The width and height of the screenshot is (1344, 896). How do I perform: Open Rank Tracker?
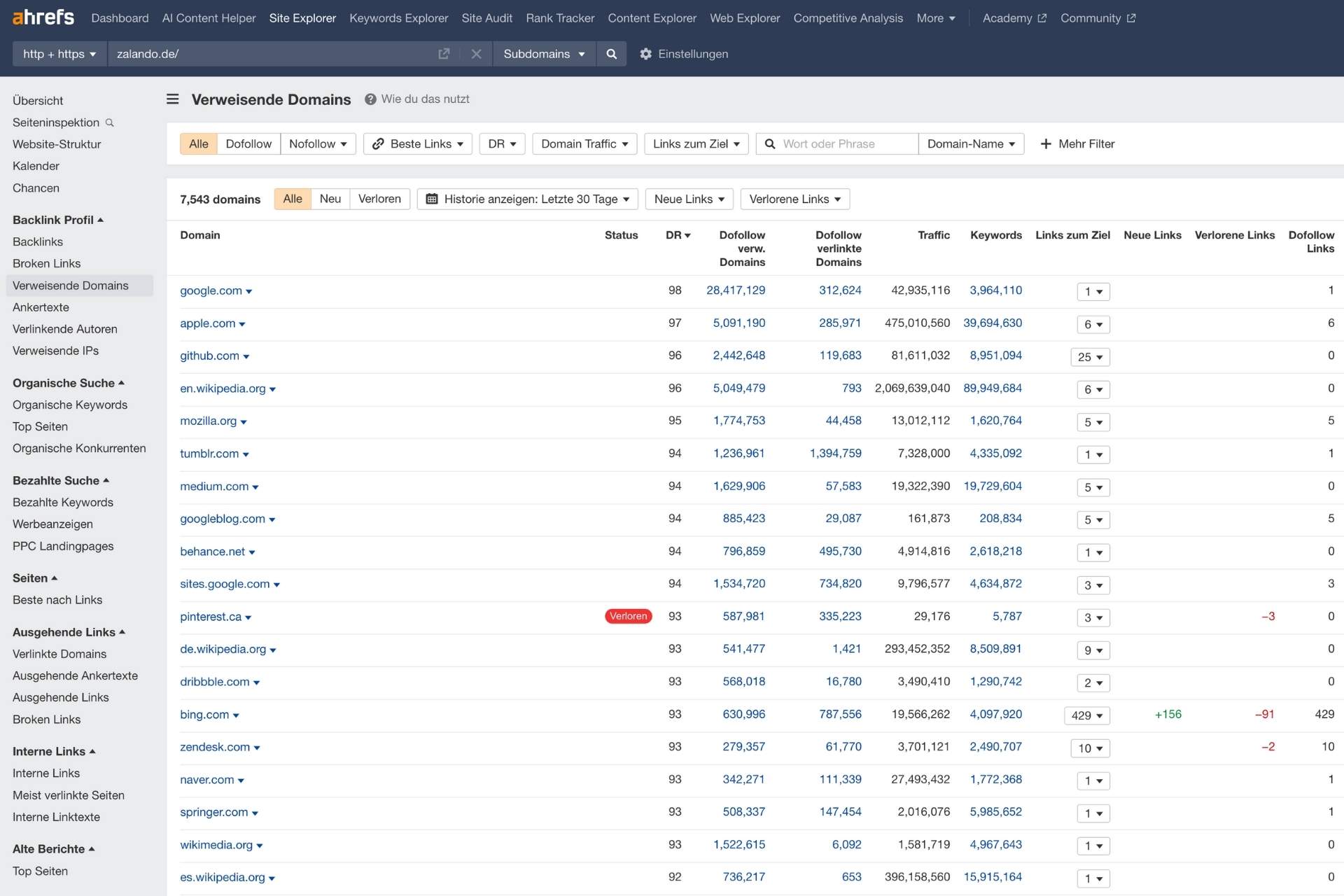pos(560,18)
